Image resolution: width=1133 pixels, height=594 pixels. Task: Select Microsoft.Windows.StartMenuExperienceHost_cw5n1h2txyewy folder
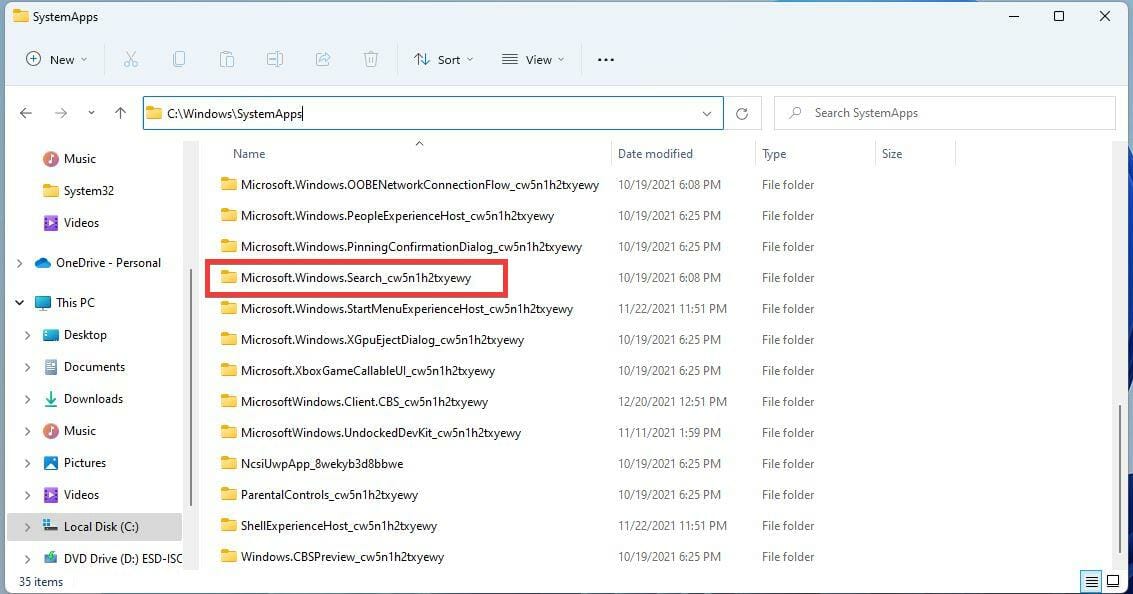point(407,309)
